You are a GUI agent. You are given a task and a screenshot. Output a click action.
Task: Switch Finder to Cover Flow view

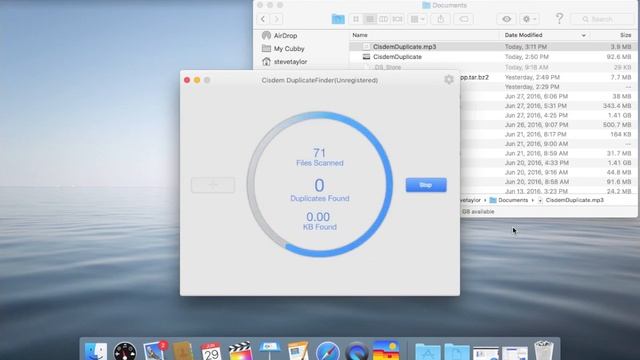(x=397, y=19)
